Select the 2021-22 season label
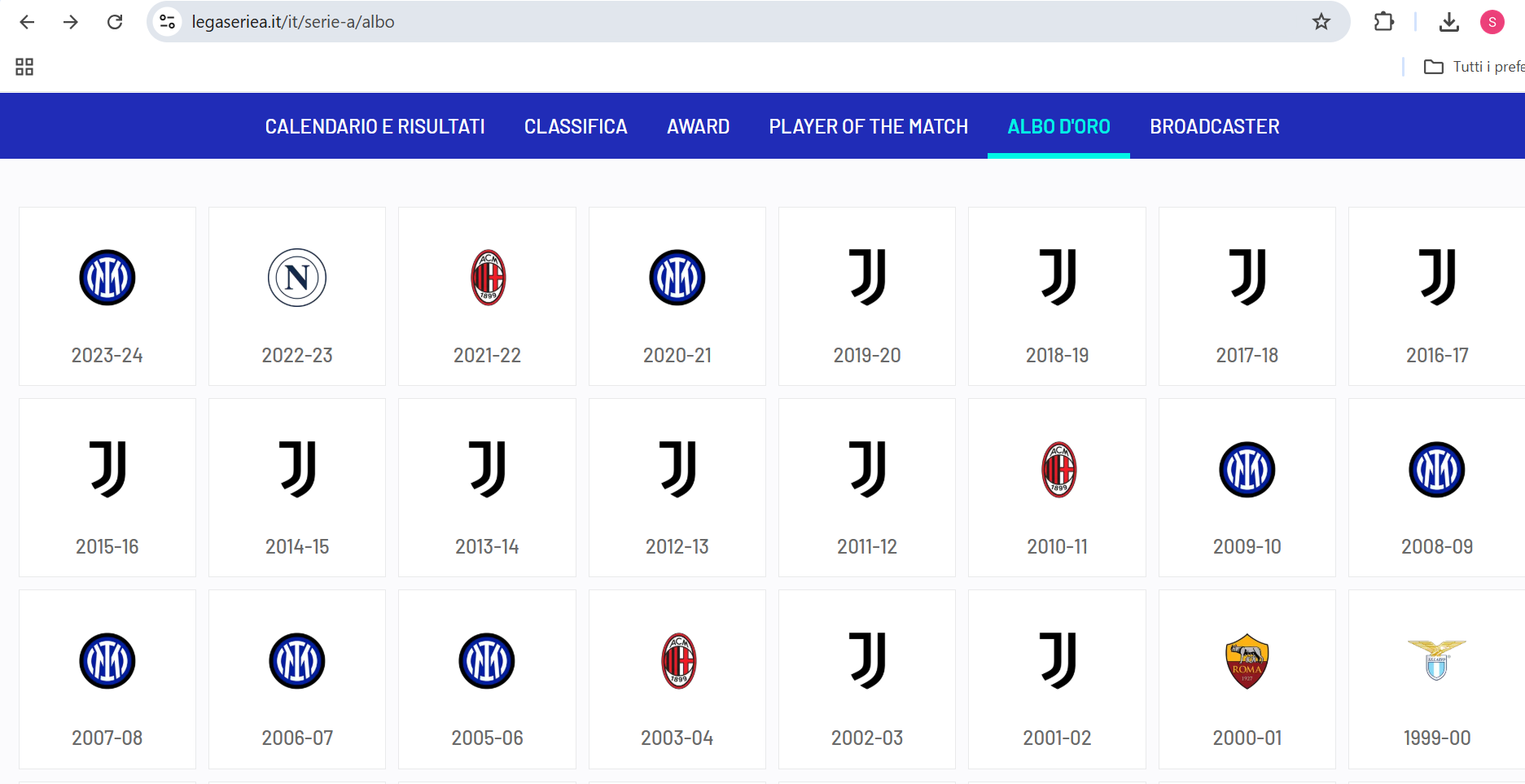This screenshot has width=1525, height=784. 487,355
